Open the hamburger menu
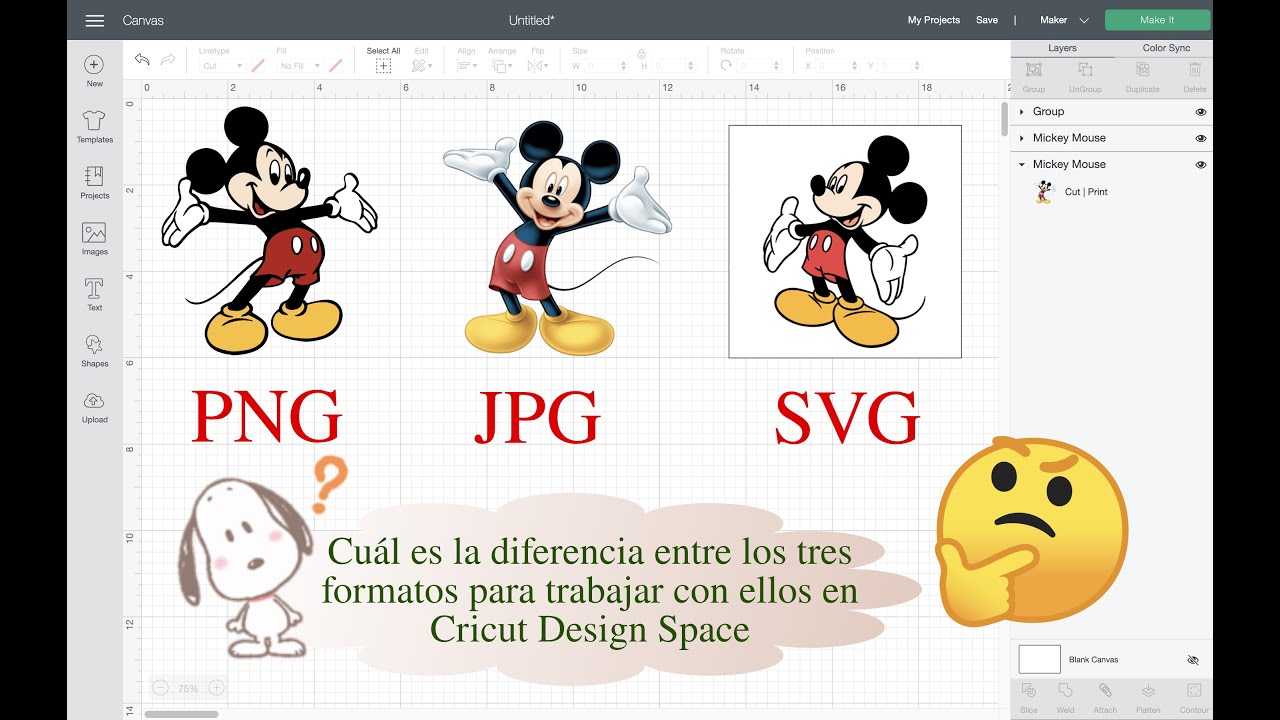The image size is (1280, 720). [x=95, y=20]
